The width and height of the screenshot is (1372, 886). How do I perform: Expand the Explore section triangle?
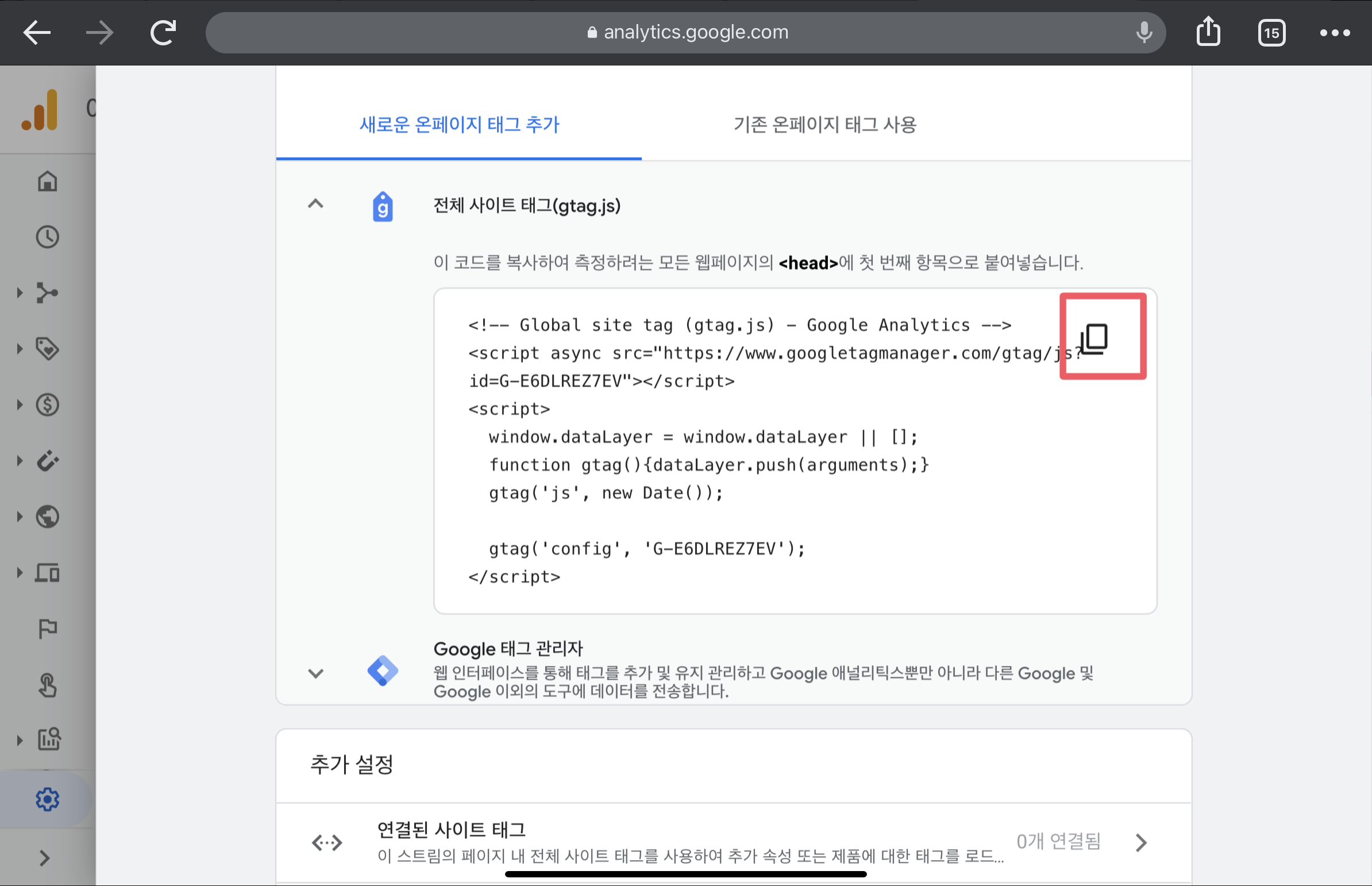(20, 739)
